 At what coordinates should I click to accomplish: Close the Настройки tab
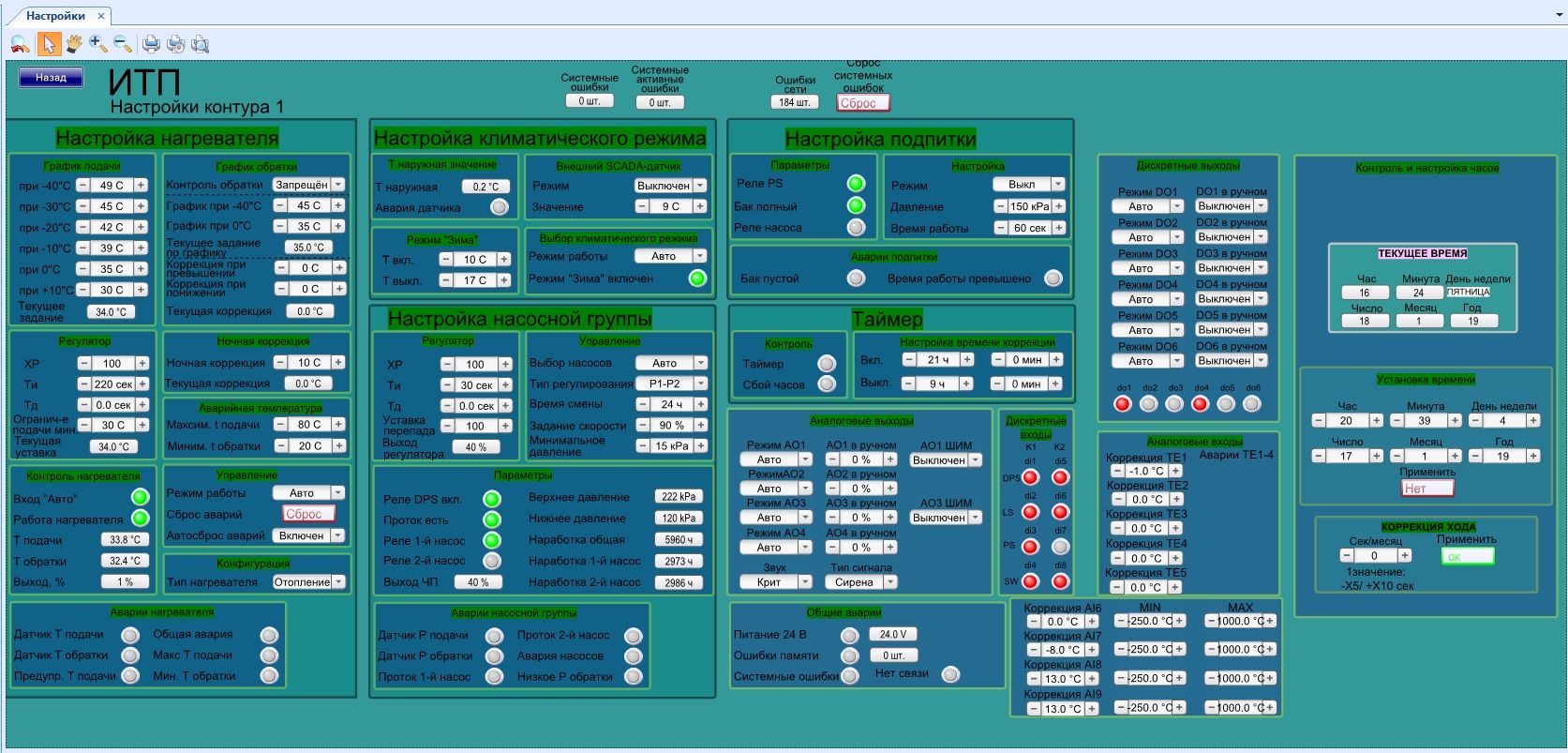[101, 16]
